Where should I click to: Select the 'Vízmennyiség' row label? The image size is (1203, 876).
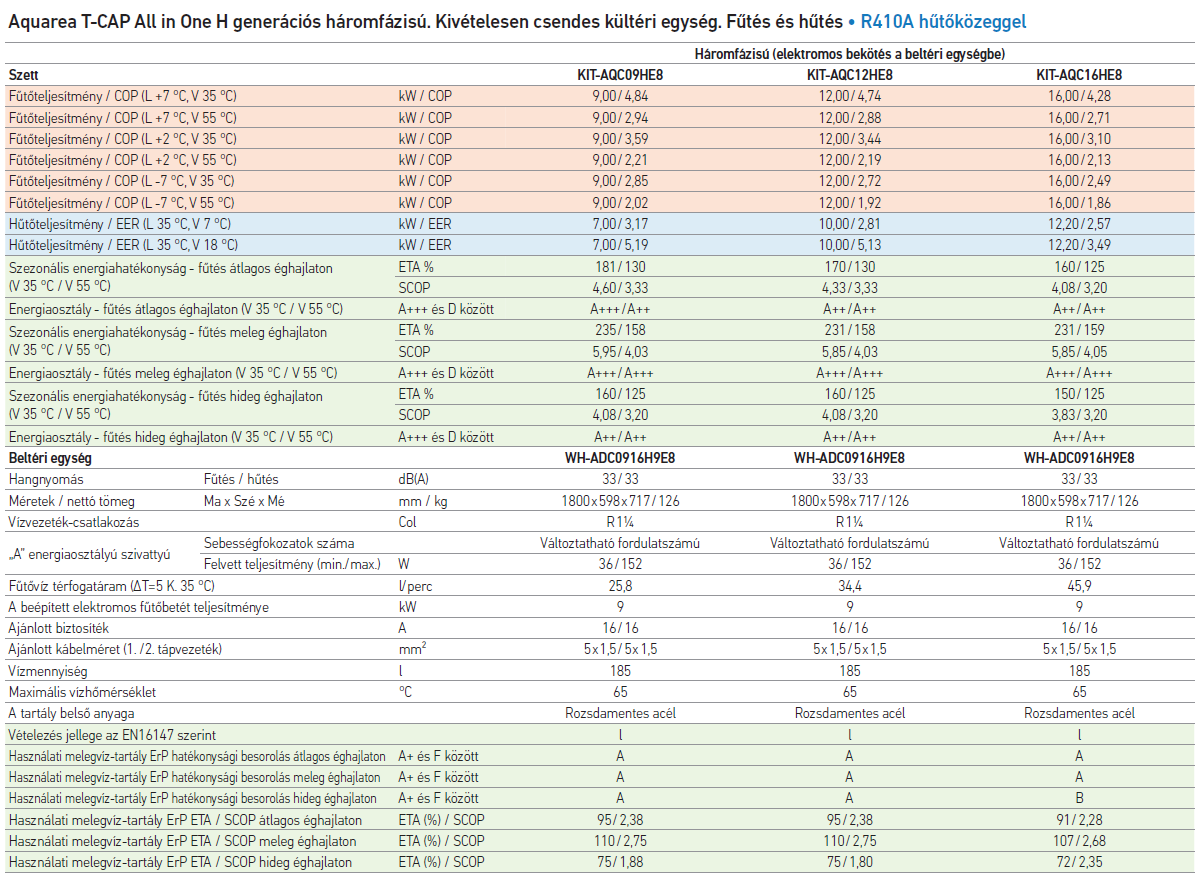pos(46,671)
